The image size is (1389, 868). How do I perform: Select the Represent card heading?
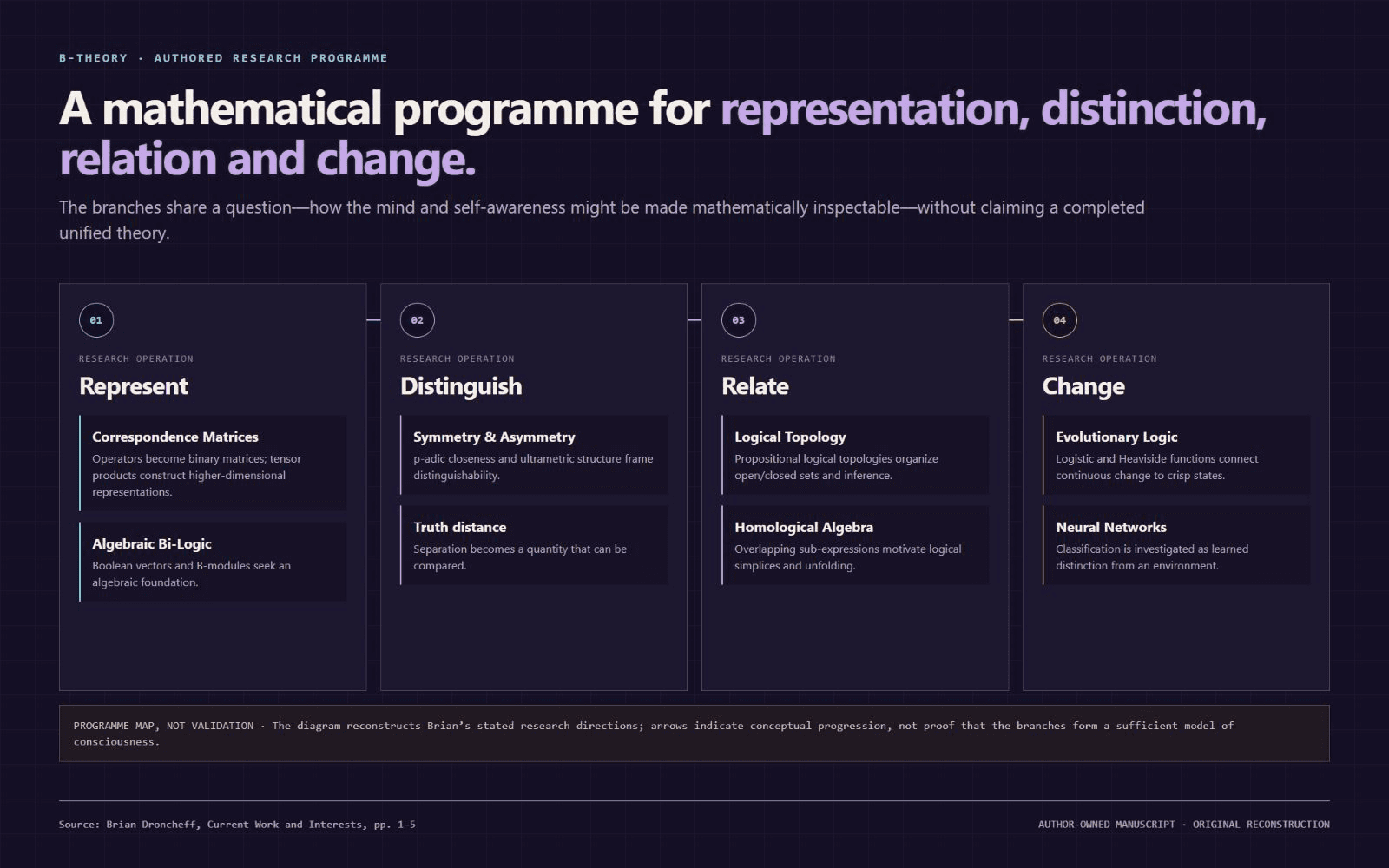pos(134,386)
